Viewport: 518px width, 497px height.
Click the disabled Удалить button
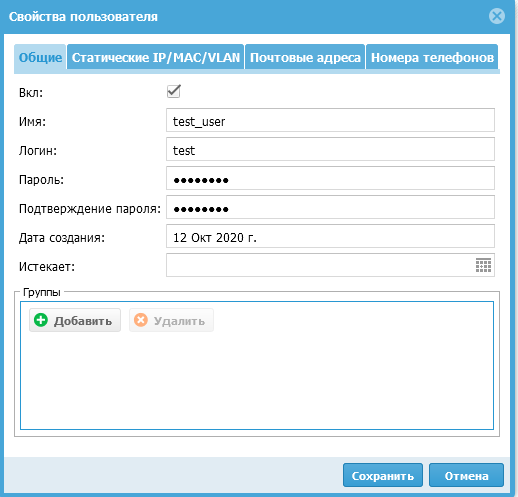pyautogui.click(x=171, y=320)
